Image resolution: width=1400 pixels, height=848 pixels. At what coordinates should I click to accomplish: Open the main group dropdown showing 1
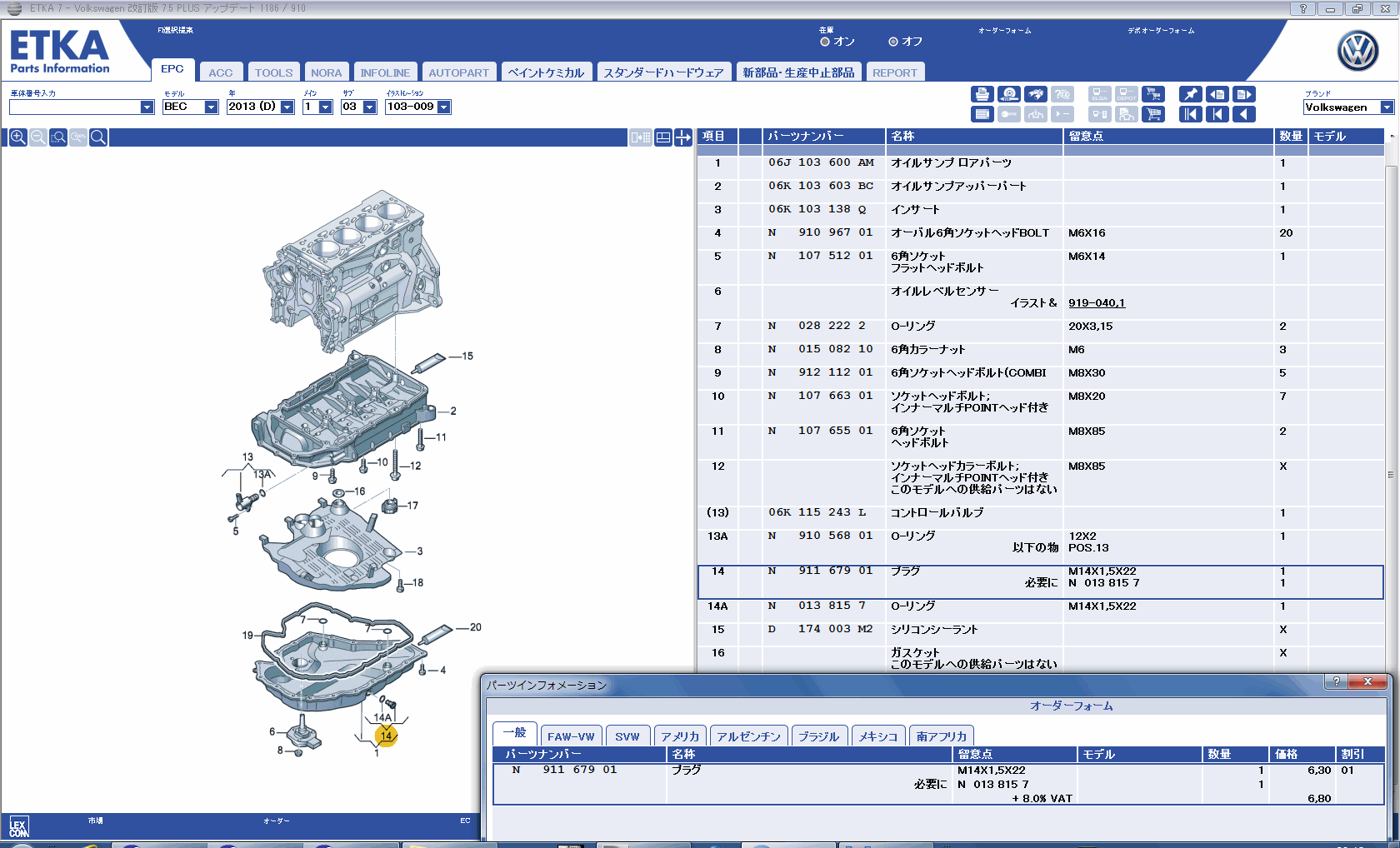[326, 107]
